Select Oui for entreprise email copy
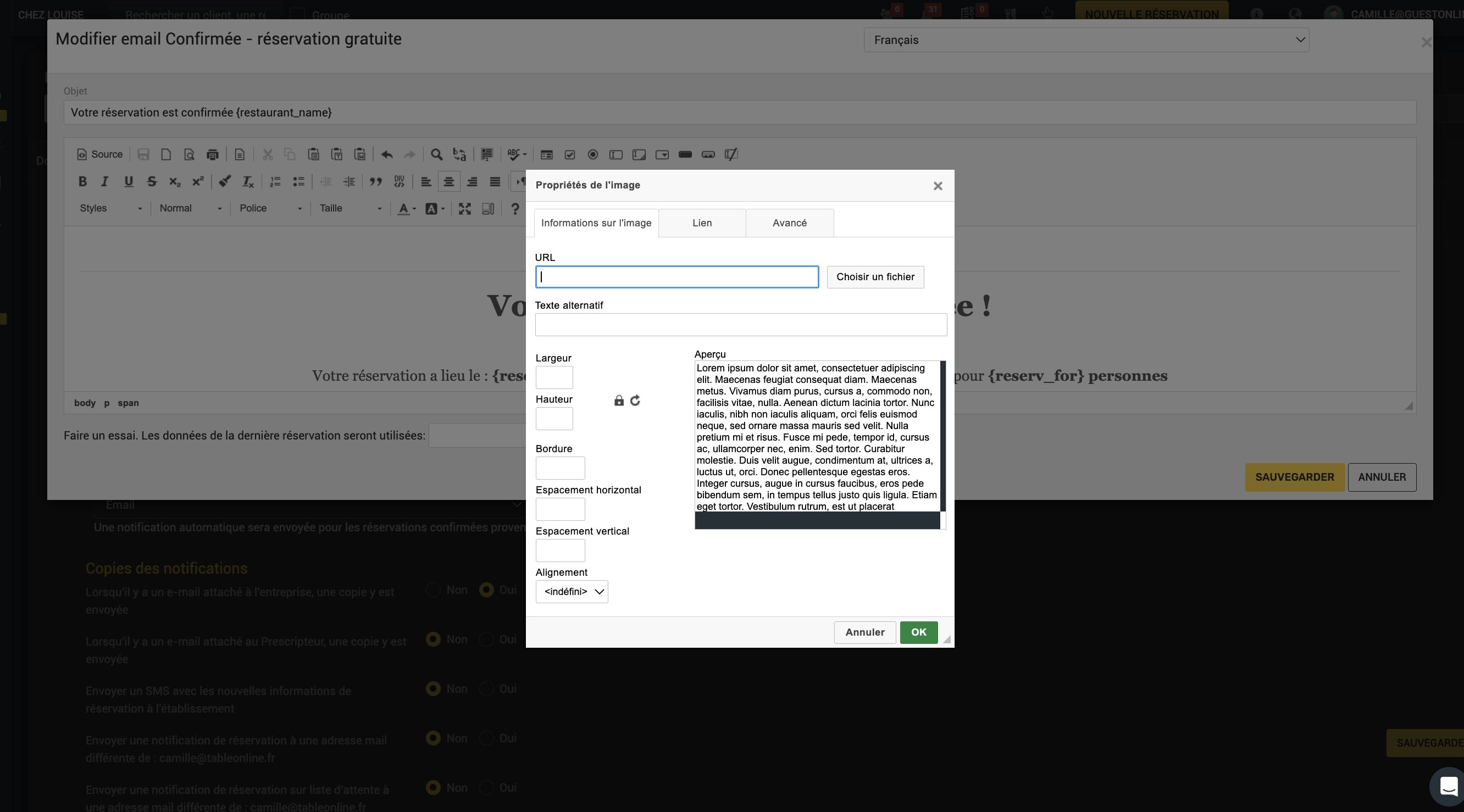Image resolution: width=1464 pixels, height=812 pixels. [486, 590]
